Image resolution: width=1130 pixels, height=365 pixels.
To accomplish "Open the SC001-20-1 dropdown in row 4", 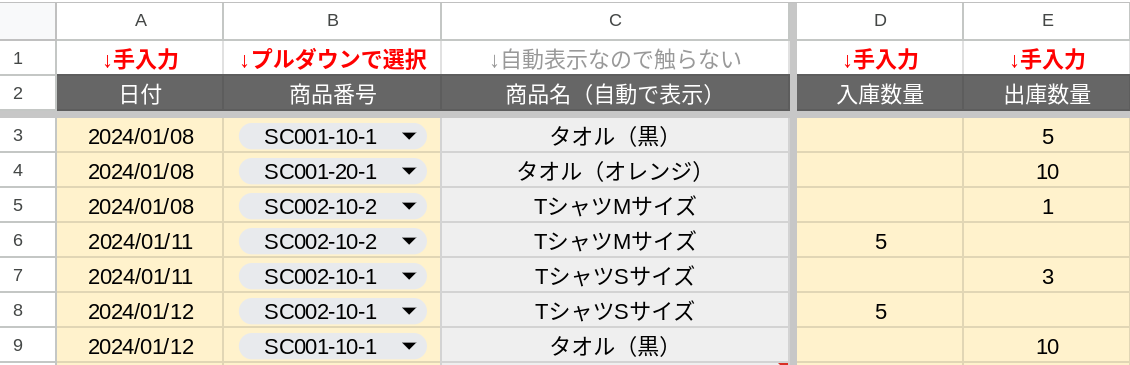I will pyautogui.click(x=332, y=171).
